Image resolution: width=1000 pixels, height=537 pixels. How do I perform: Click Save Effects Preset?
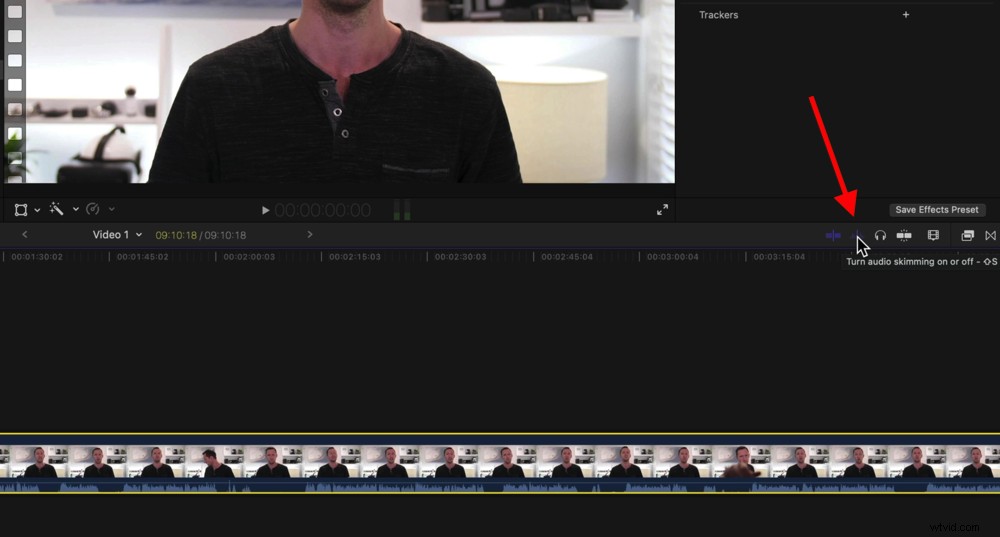(x=936, y=209)
